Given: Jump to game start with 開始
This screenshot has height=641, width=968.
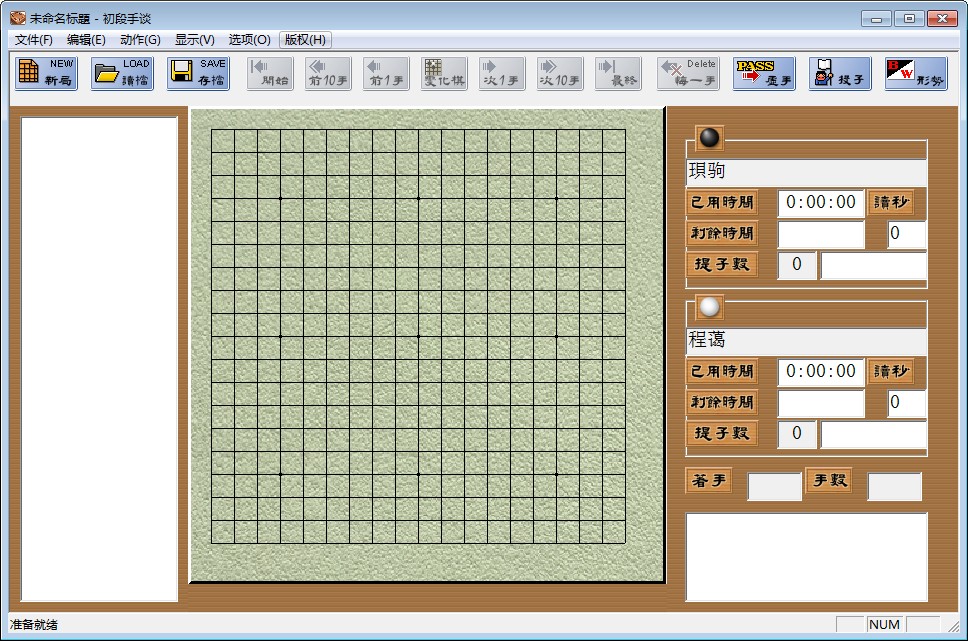Looking at the screenshot, I should [270, 73].
